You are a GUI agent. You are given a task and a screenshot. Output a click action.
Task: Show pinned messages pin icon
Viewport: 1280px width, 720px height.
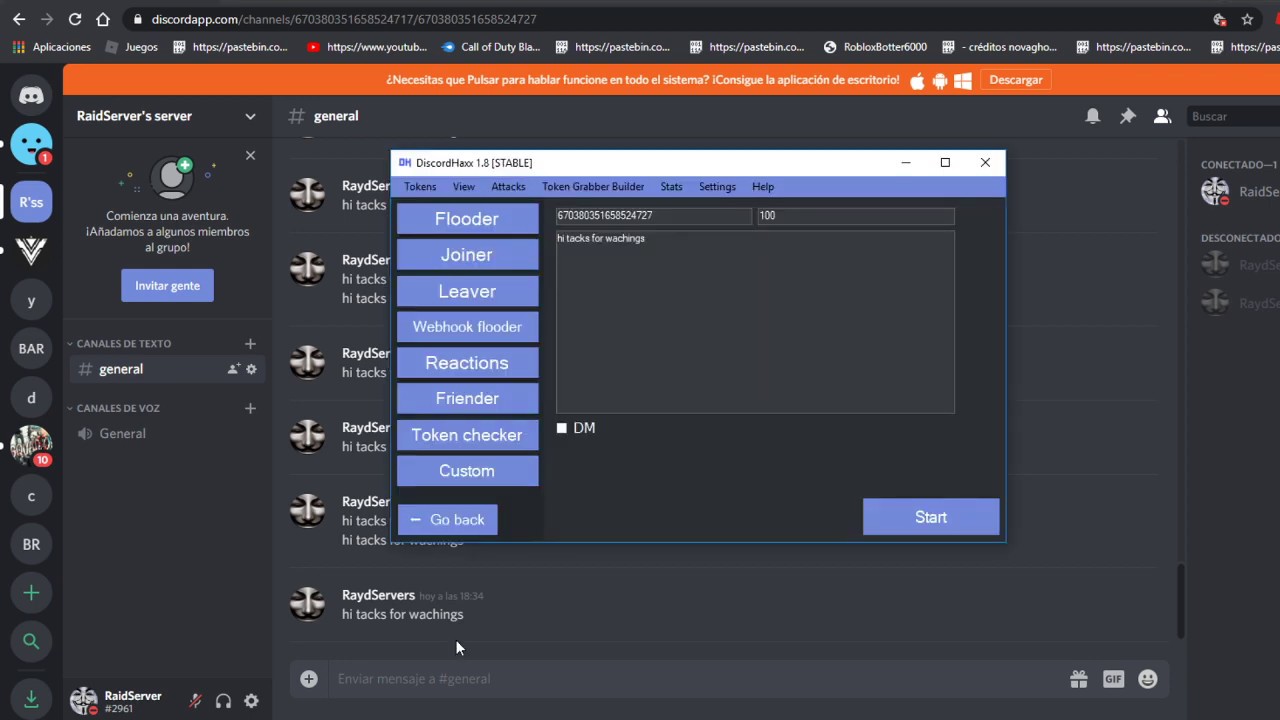(x=1128, y=116)
